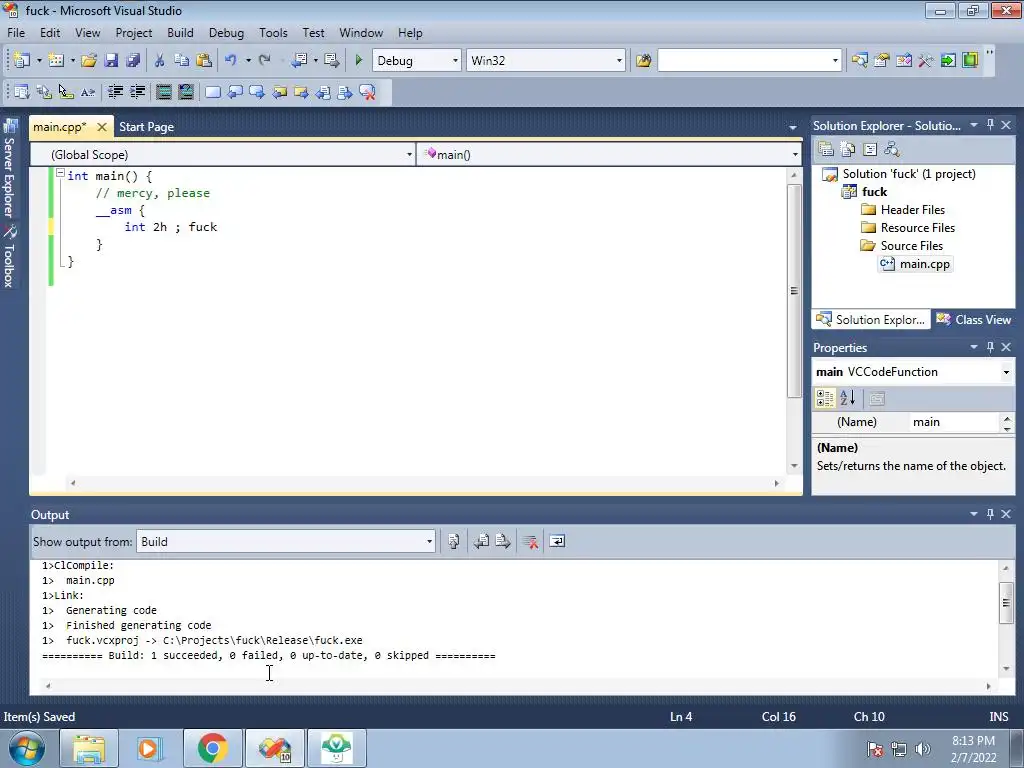1024x768 pixels.
Task: Click the Navigate Backward icon
Action: point(299,60)
